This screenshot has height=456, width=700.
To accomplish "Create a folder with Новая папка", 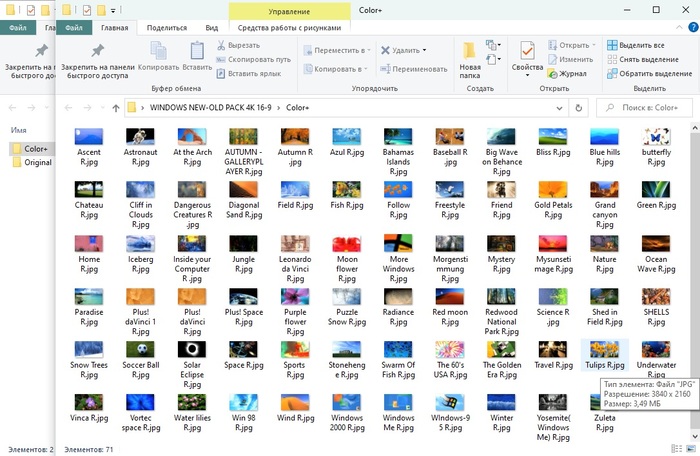I will point(470,60).
